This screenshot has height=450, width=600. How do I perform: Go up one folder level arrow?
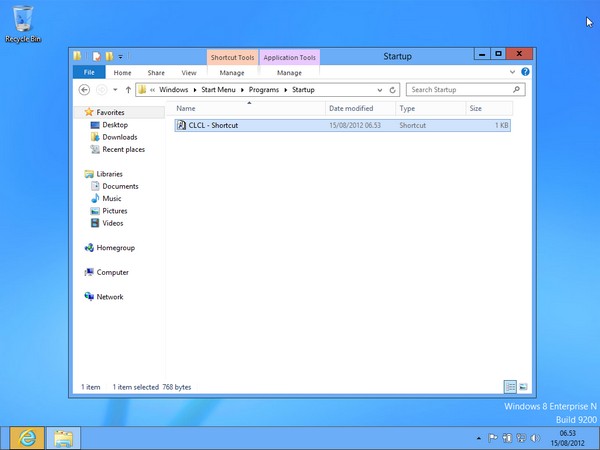(x=128, y=90)
